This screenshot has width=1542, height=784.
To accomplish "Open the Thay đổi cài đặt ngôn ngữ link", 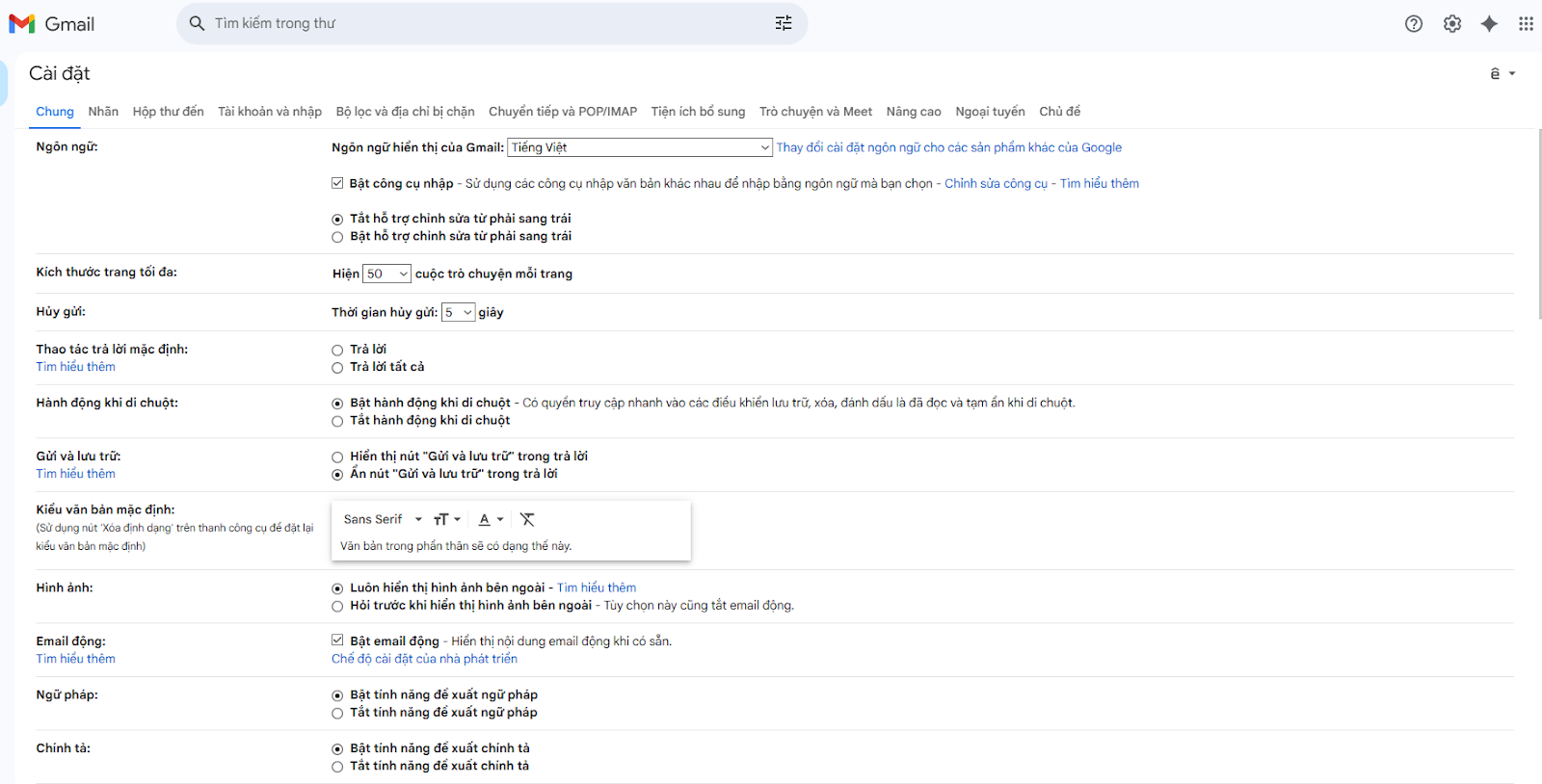I will (949, 147).
